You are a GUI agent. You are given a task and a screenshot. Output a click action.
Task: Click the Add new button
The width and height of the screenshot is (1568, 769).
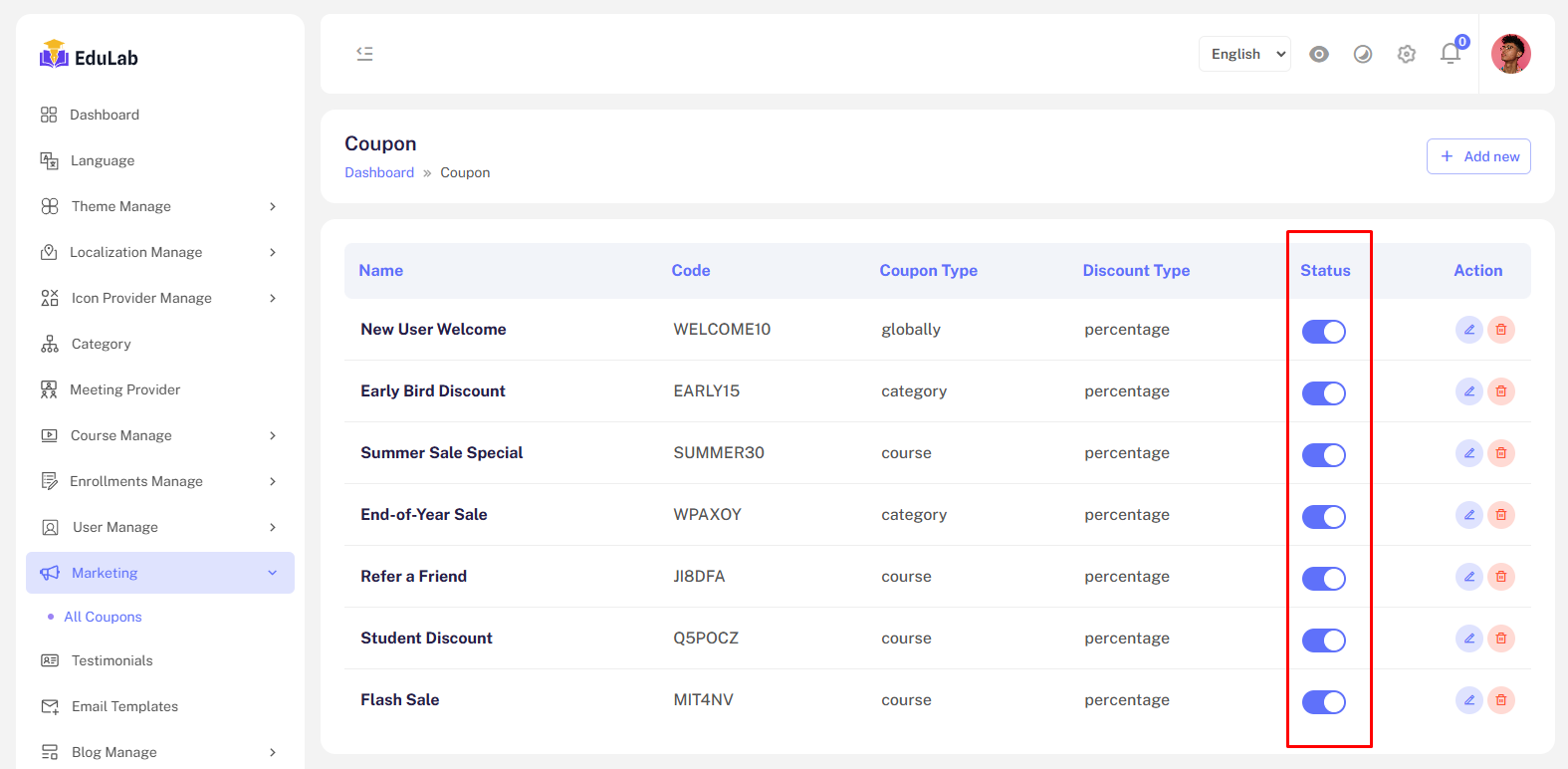(x=1478, y=156)
